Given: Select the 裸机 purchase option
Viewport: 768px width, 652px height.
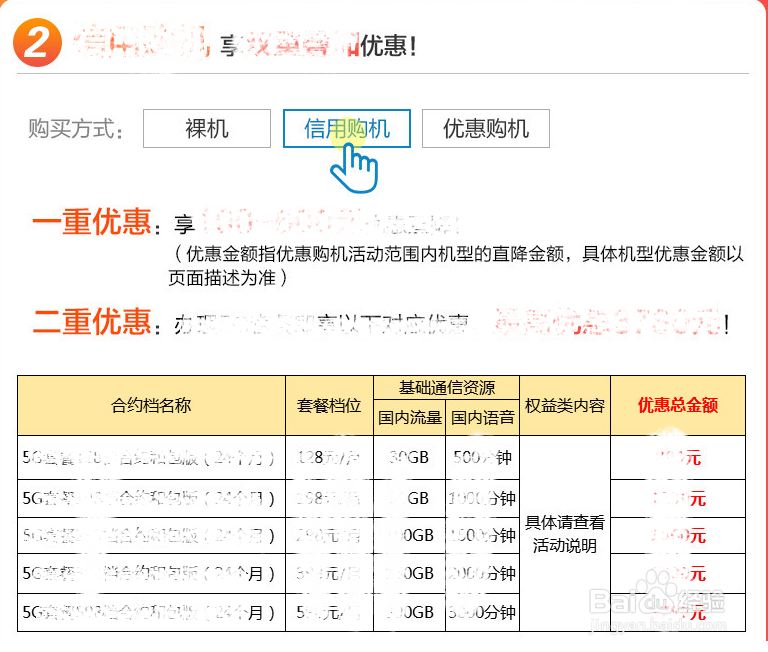Looking at the screenshot, I should [x=207, y=129].
